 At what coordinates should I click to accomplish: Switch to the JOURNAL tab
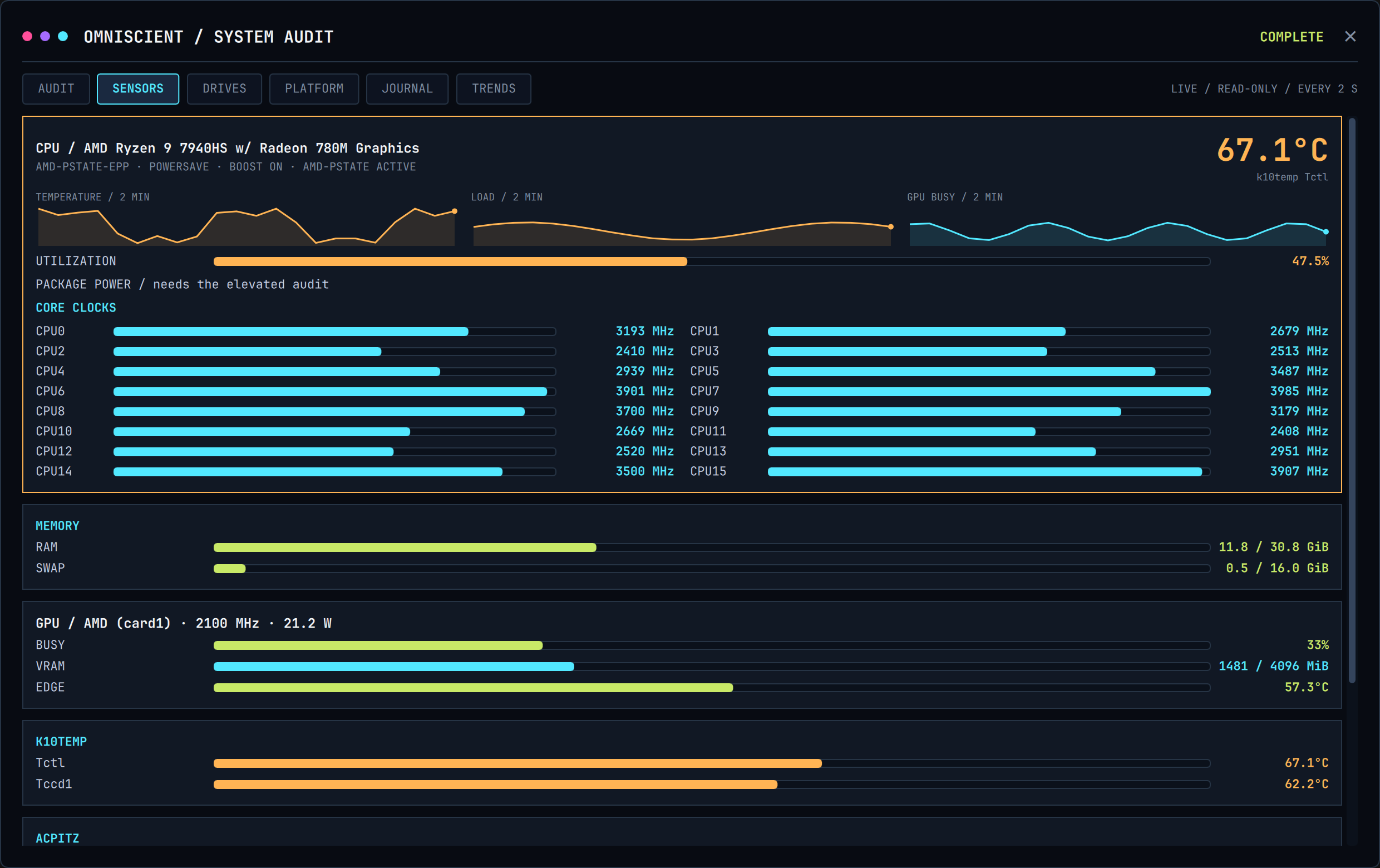coord(407,89)
